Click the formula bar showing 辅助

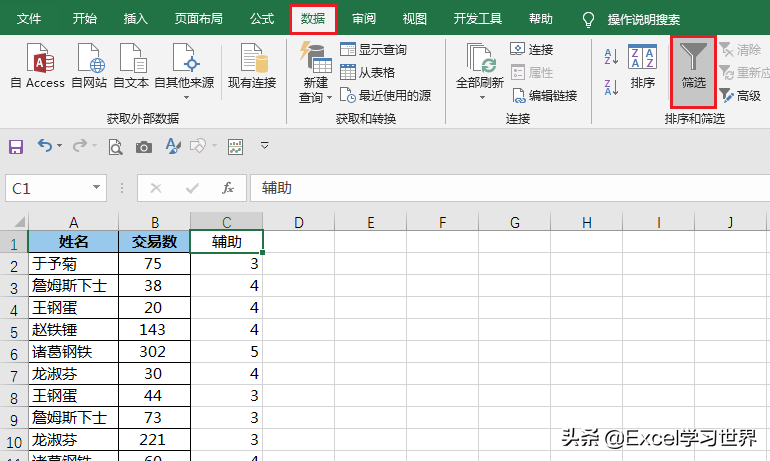coord(510,188)
